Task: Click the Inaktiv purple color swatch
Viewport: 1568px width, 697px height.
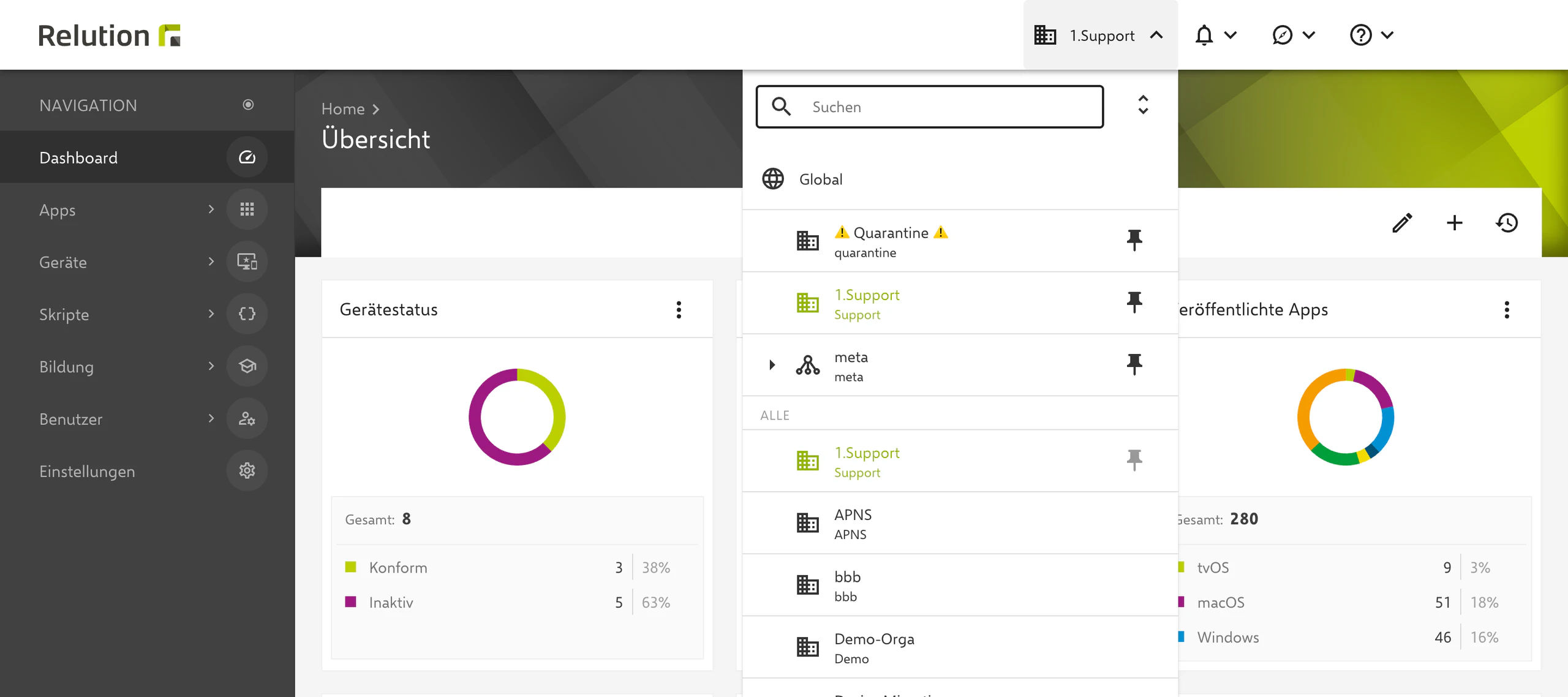Action: pos(351,602)
